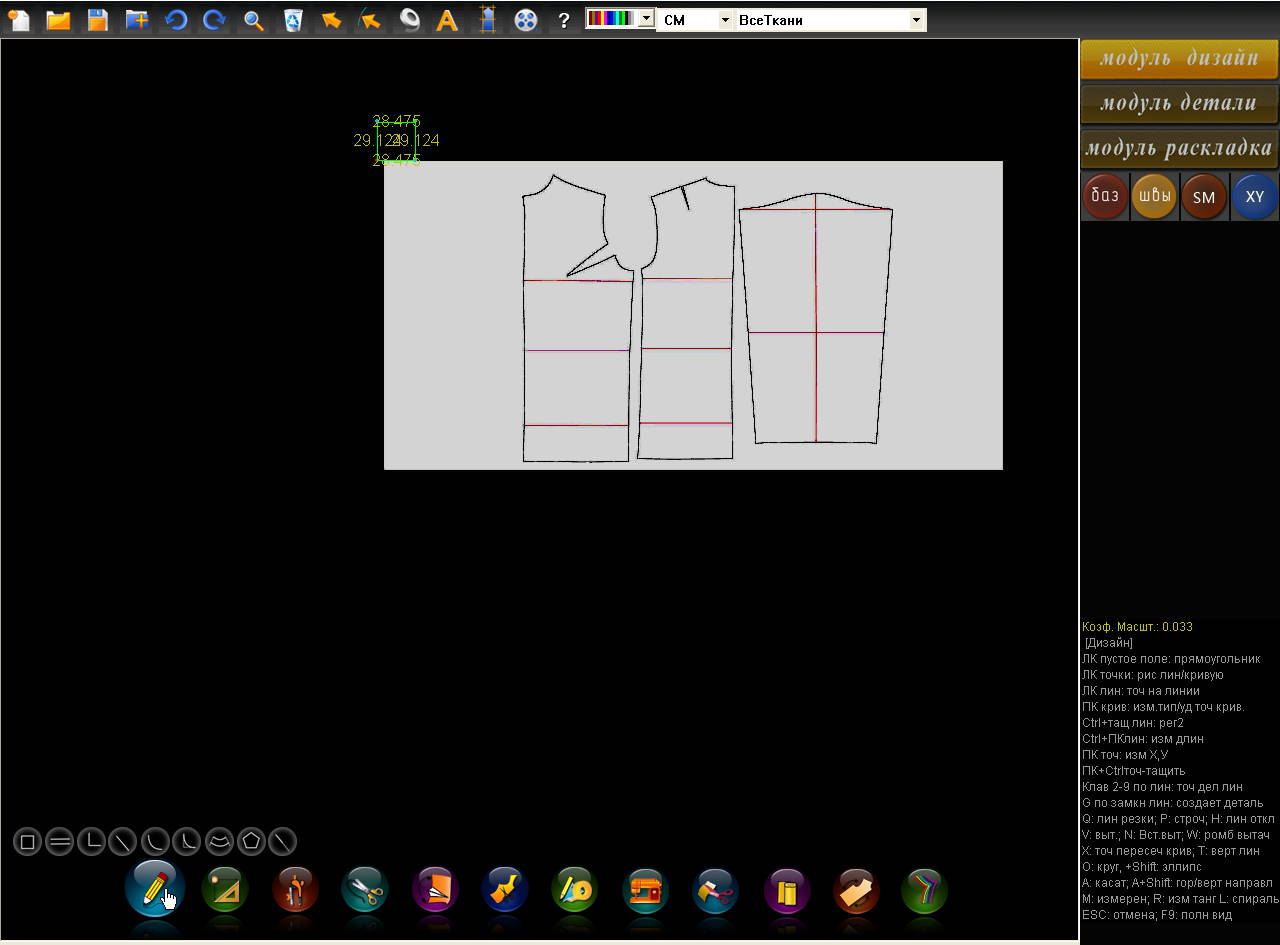Click the scissors cutting tool

[365, 890]
